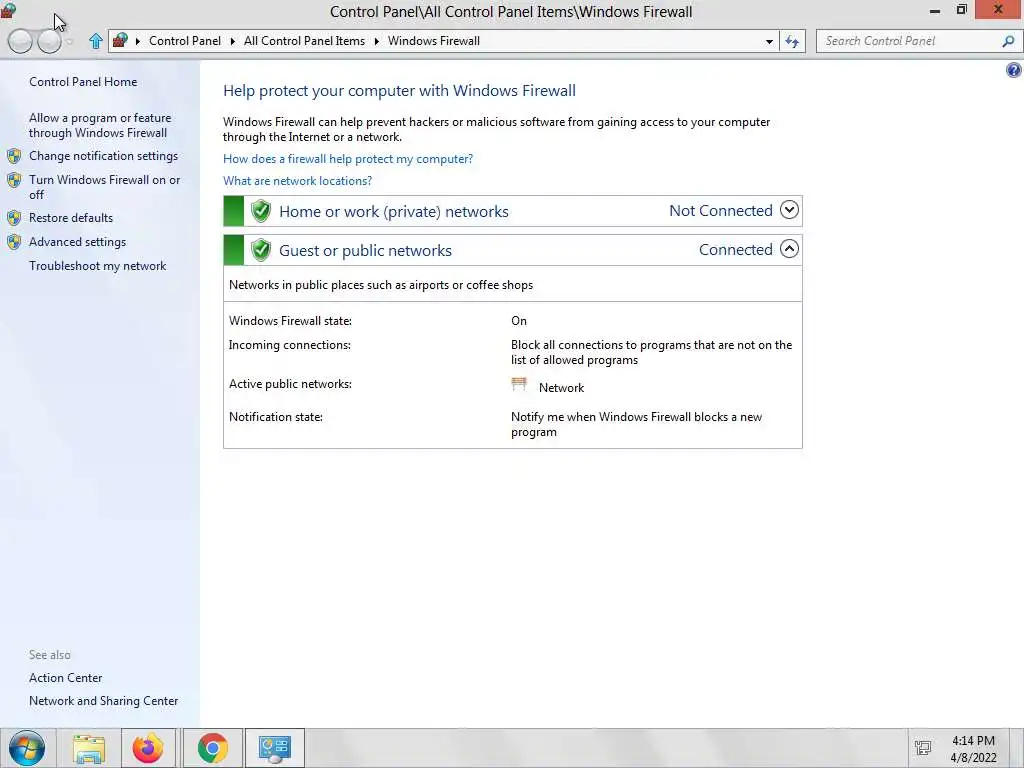Open File Explorer from the taskbar

click(89, 748)
